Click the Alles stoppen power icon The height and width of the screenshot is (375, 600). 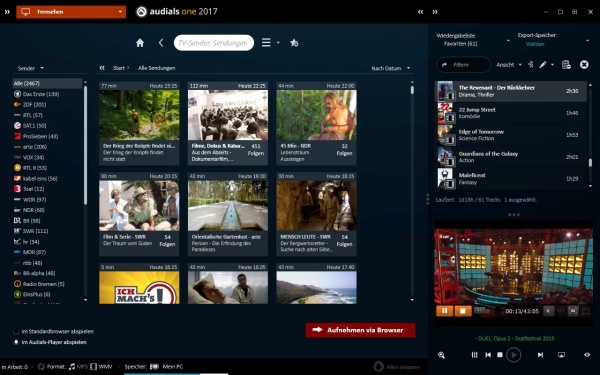(378, 366)
